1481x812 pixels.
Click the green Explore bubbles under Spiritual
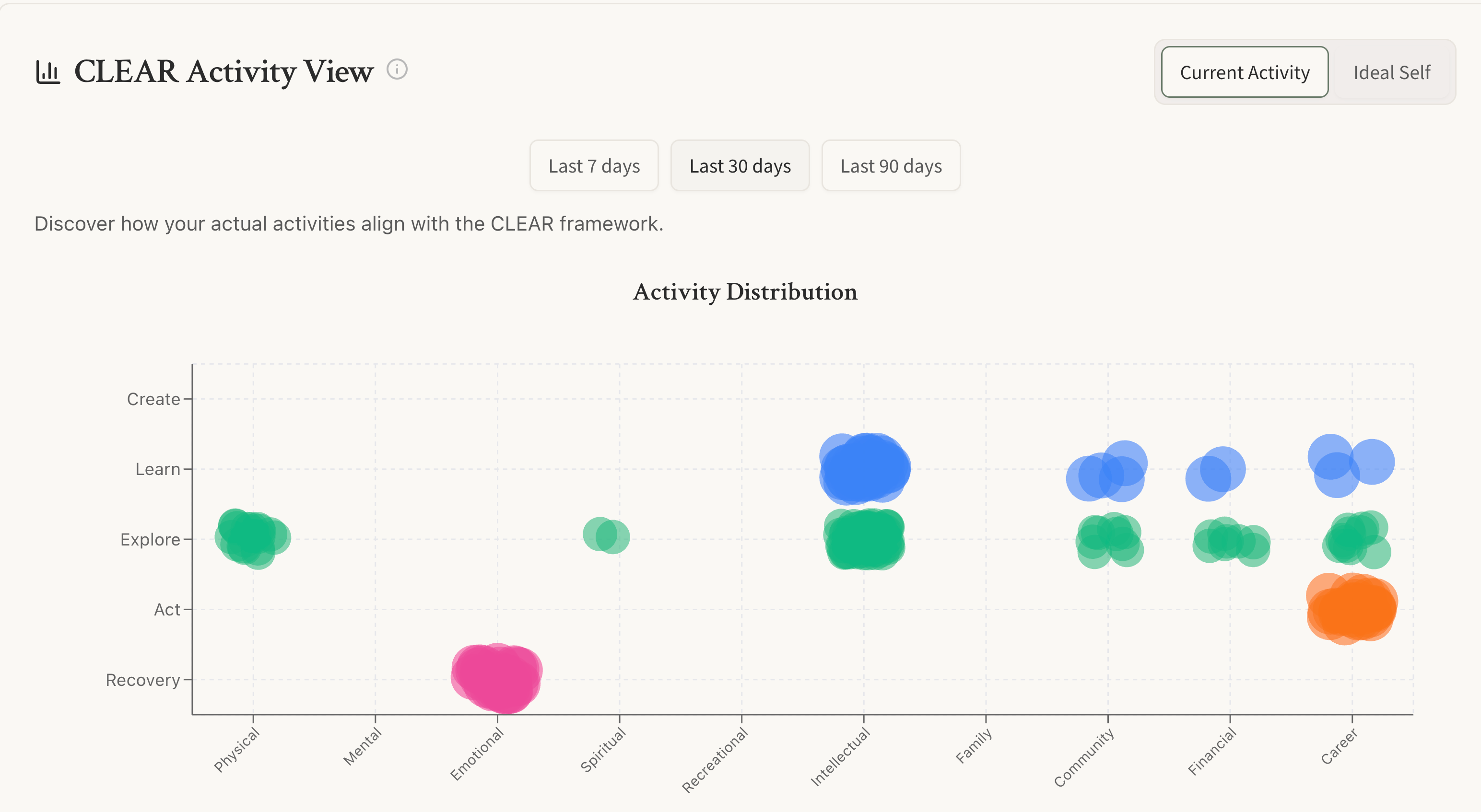click(x=607, y=535)
